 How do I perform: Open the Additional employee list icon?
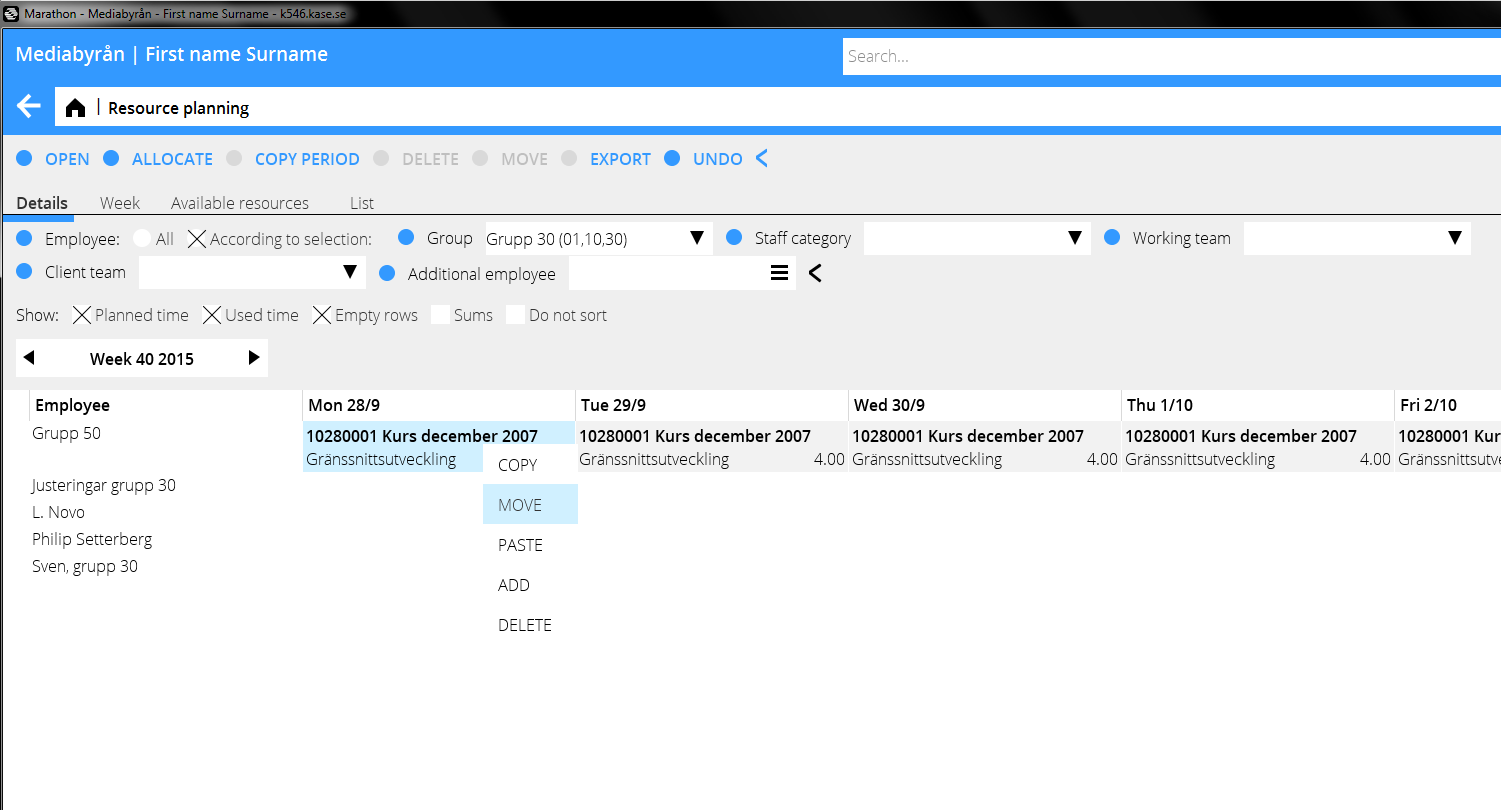coord(779,273)
